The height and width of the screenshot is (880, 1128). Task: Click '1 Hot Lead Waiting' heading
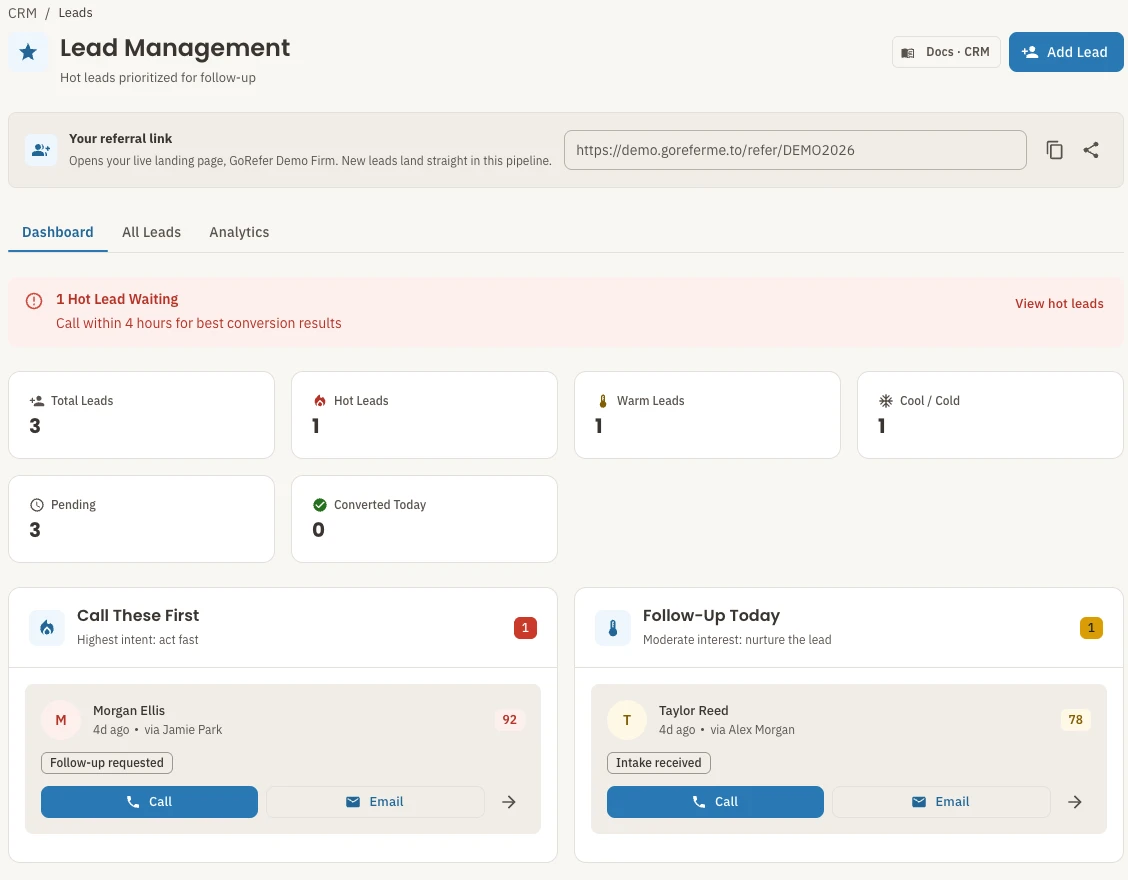(117, 299)
